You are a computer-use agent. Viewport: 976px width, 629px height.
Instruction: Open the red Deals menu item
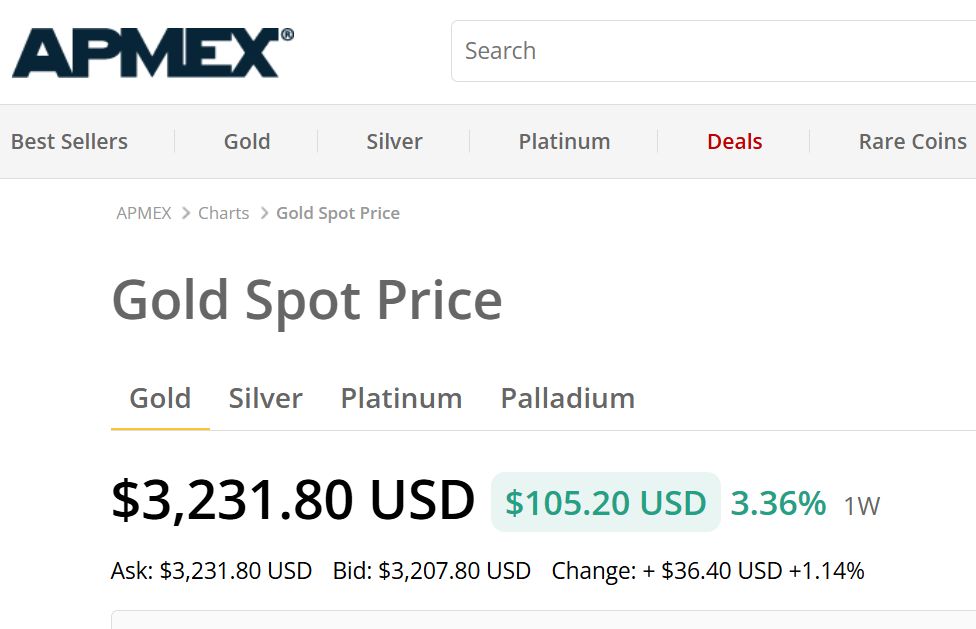734,142
